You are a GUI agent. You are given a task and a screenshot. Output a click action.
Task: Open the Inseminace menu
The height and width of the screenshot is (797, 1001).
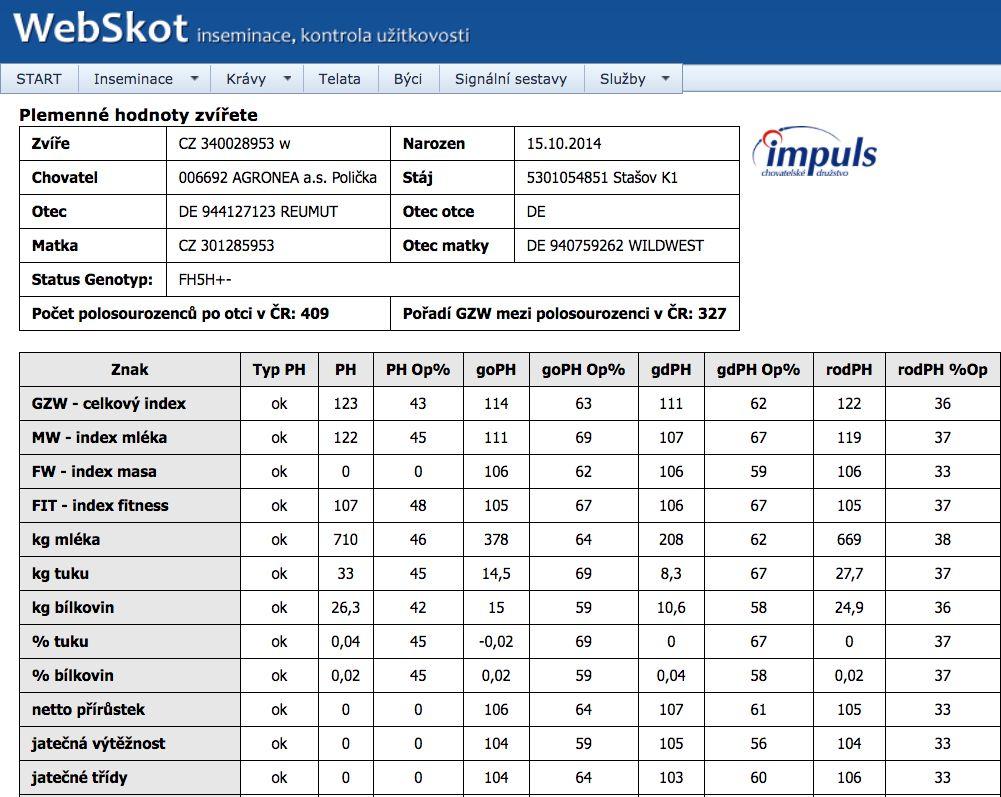click(x=133, y=79)
